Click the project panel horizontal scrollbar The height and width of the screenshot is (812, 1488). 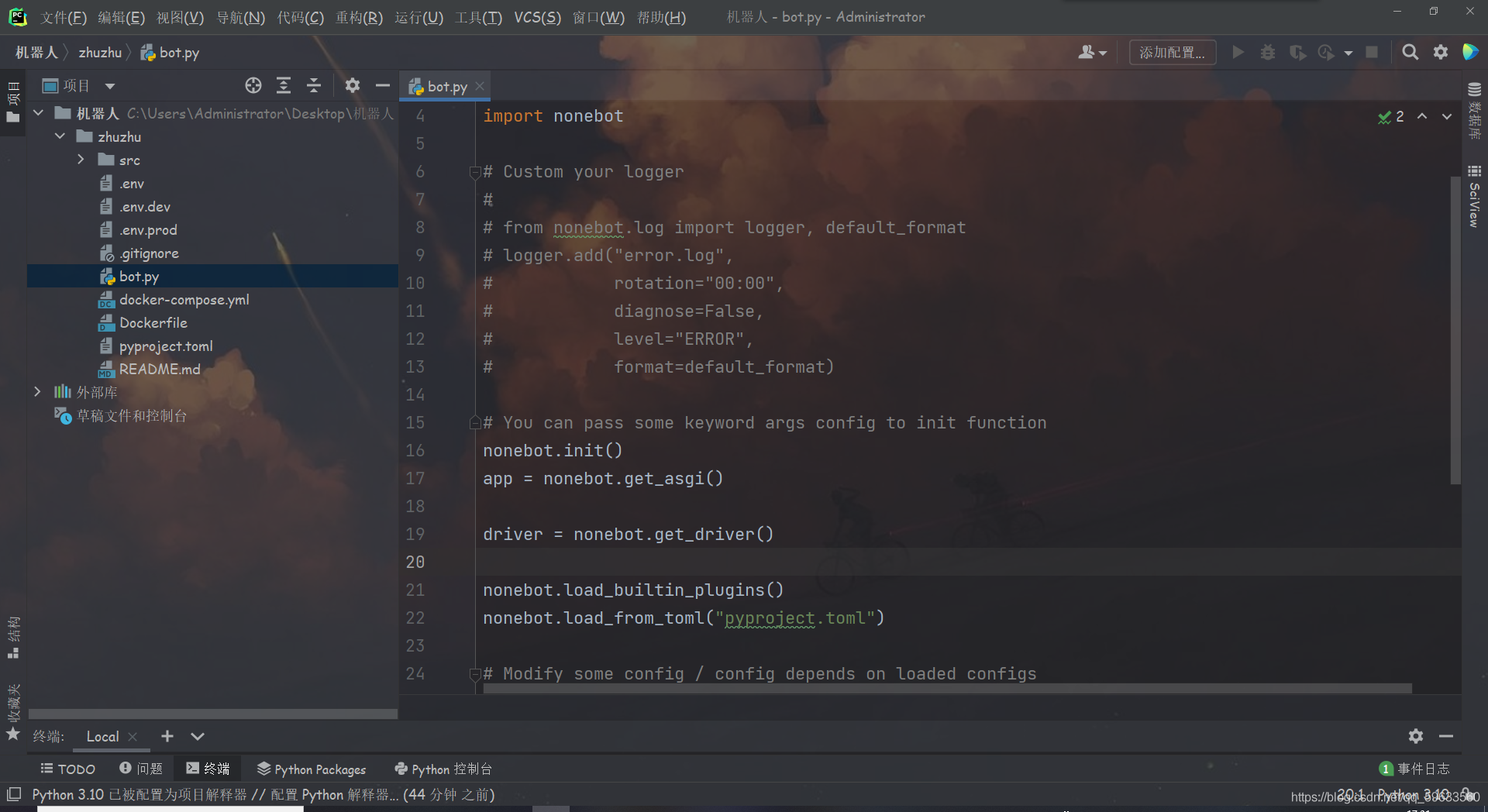coord(212,714)
